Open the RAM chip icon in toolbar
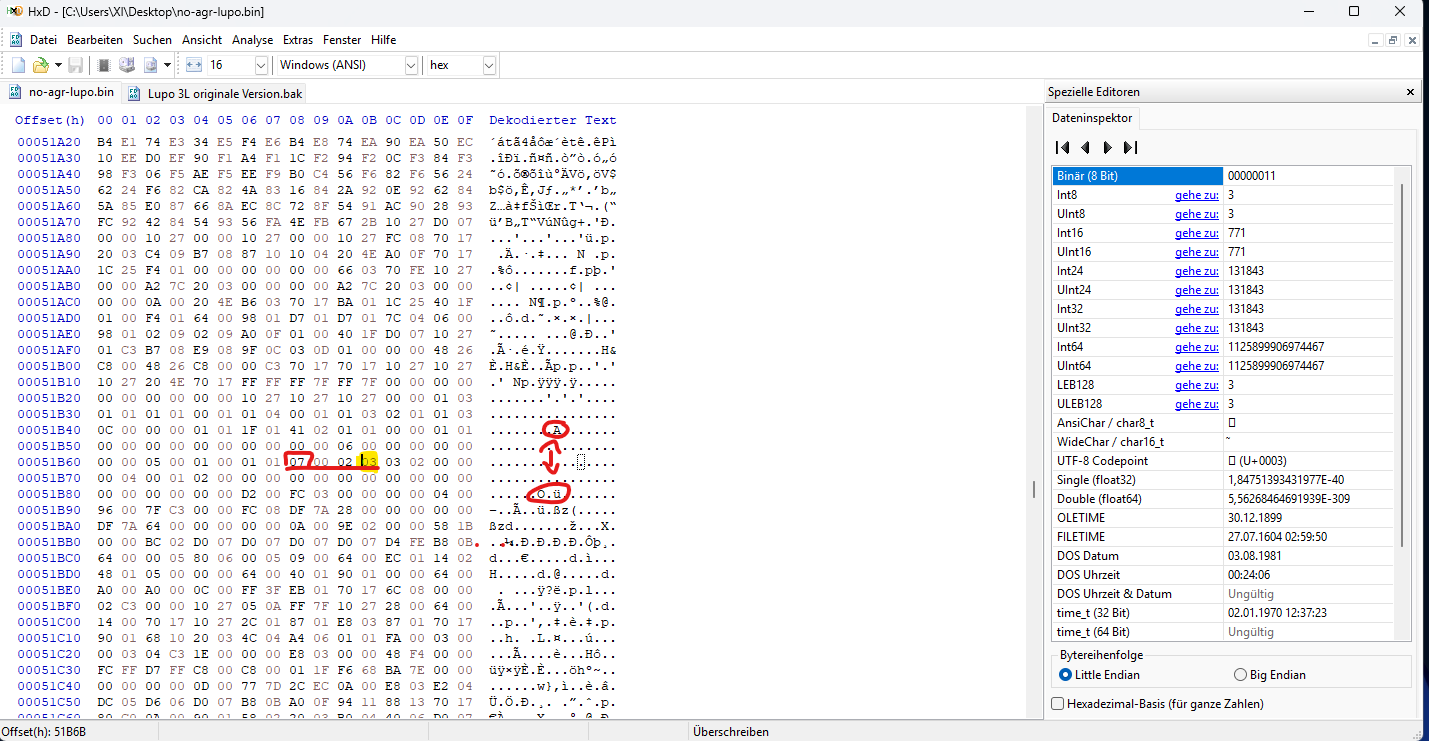1429x741 pixels. [x=103, y=65]
